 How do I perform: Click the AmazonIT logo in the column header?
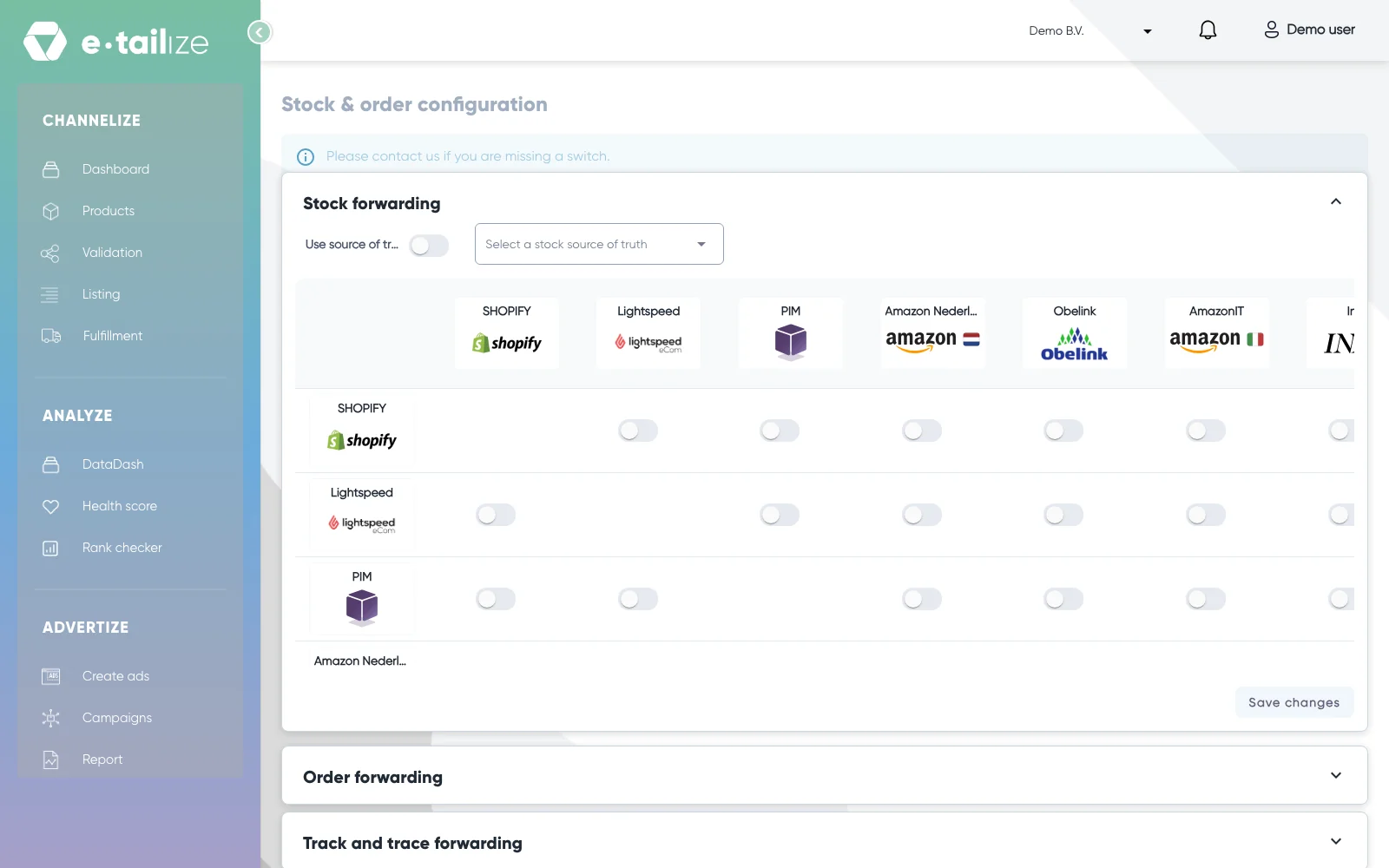coord(1216,340)
